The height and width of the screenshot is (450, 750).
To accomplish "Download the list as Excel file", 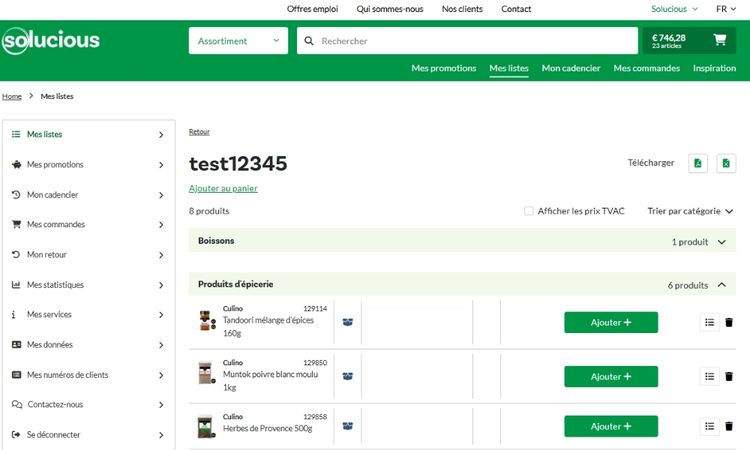I will 726,163.
